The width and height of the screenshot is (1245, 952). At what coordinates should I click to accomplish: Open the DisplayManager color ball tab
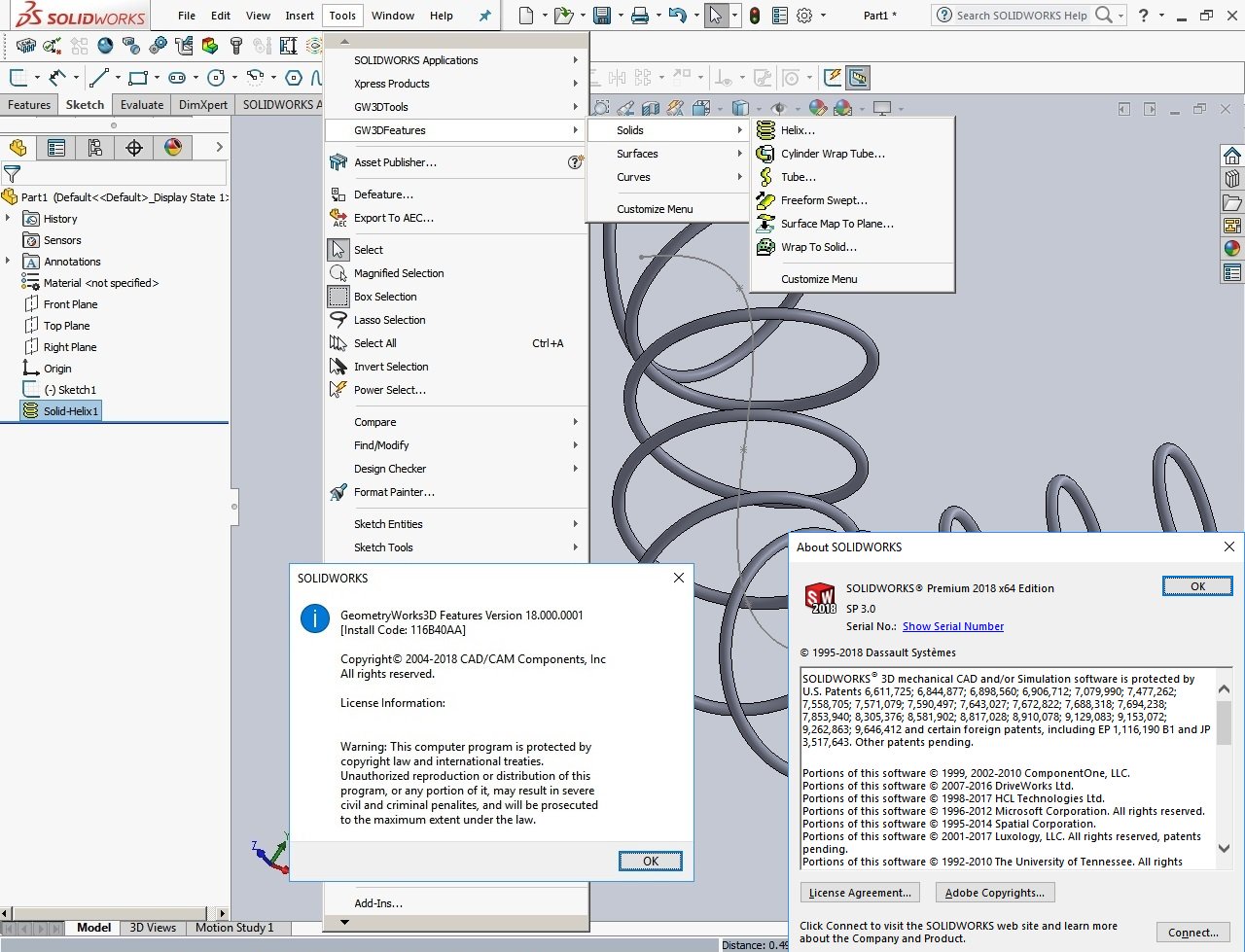[x=173, y=148]
